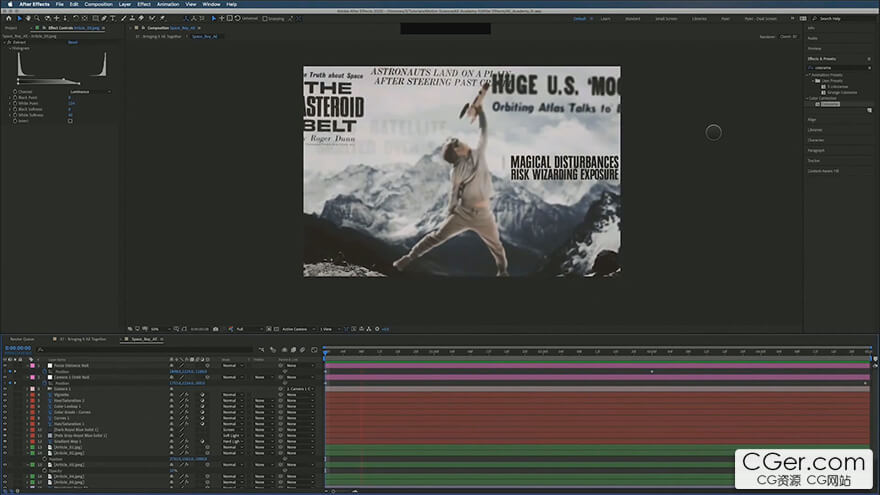
Task: Switch to the Standard workspace
Action: (x=632, y=19)
